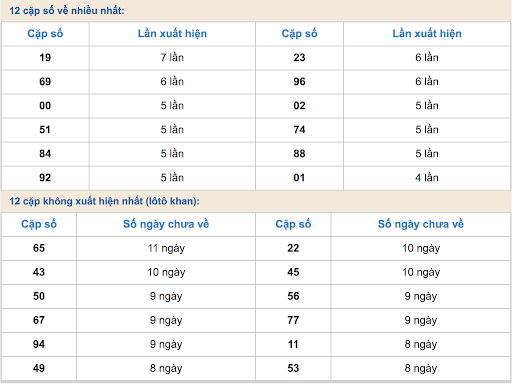Click pair number 23 cell
The height and width of the screenshot is (386, 512).
click(299, 58)
